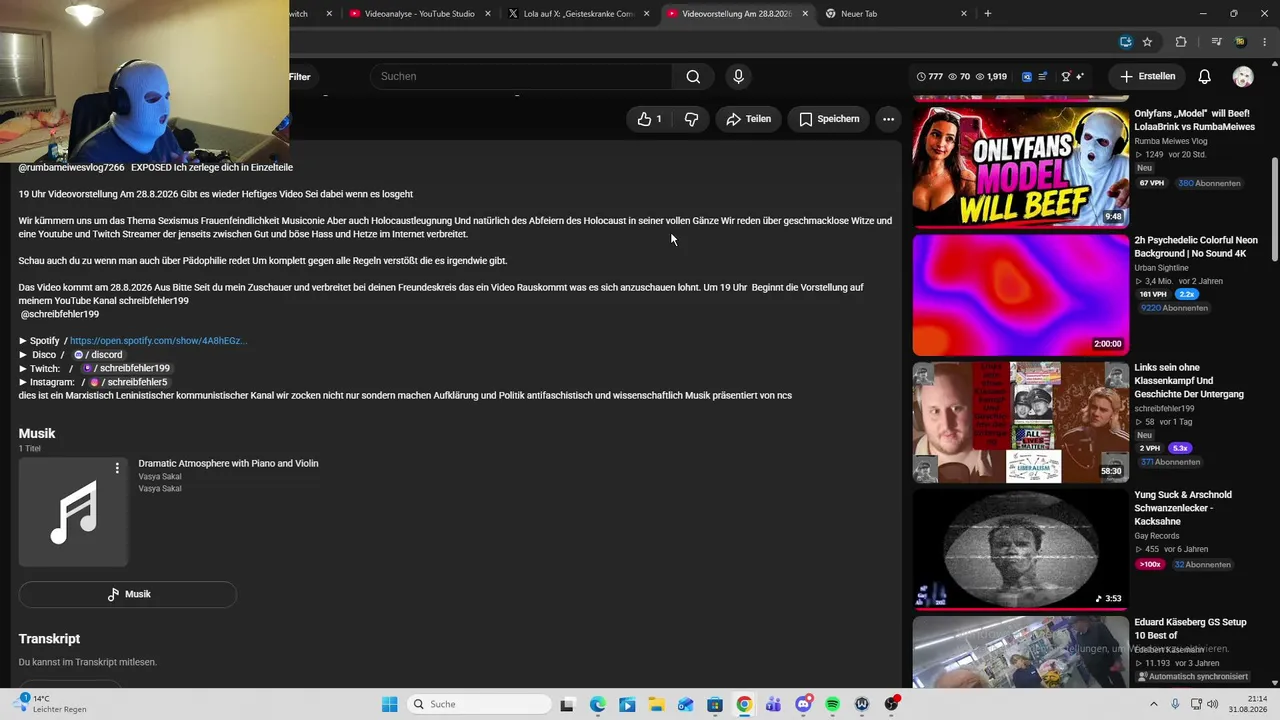Open the discord link in description

tap(98, 355)
